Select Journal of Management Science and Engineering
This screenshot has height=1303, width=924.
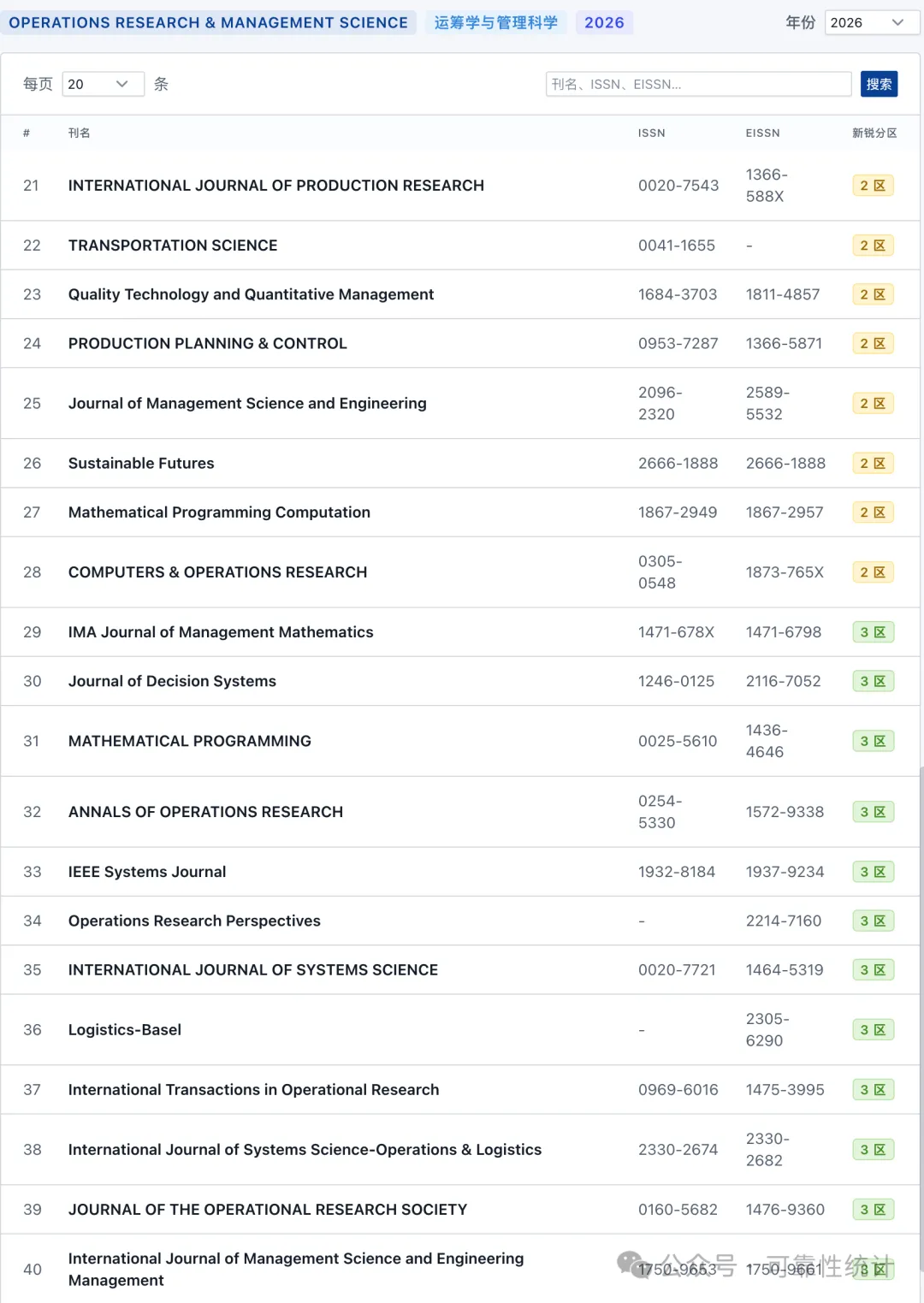[x=247, y=403]
